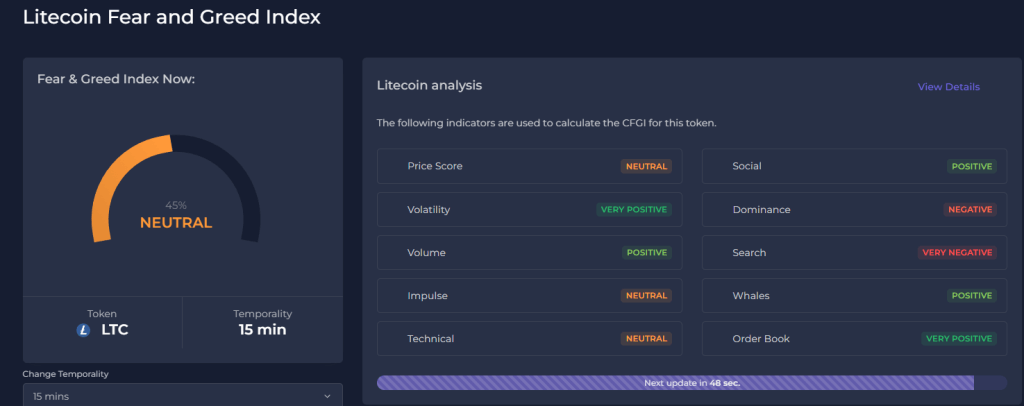
Task: Click the dropdown chevron arrow beside 15 mins
Action: (x=327, y=396)
